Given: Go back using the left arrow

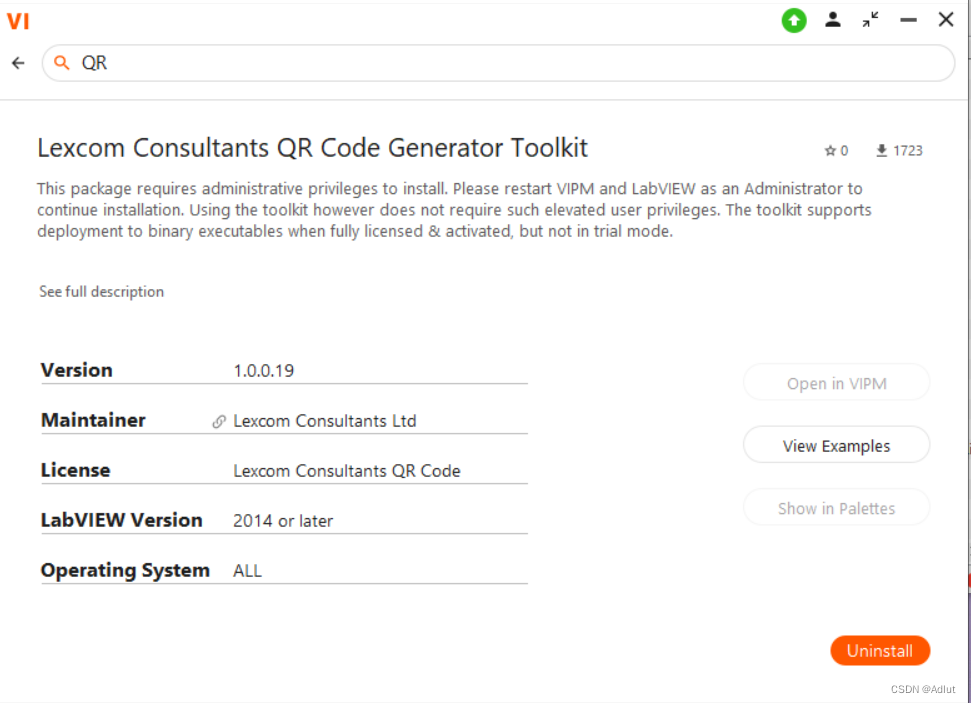Looking at the screenshot, I should tap(18, 63).
